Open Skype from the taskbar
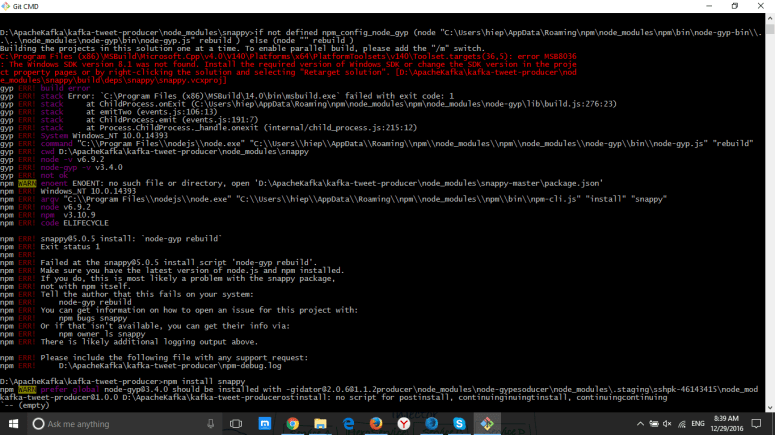Screen dimensions: 775x435 pos(459,424)
